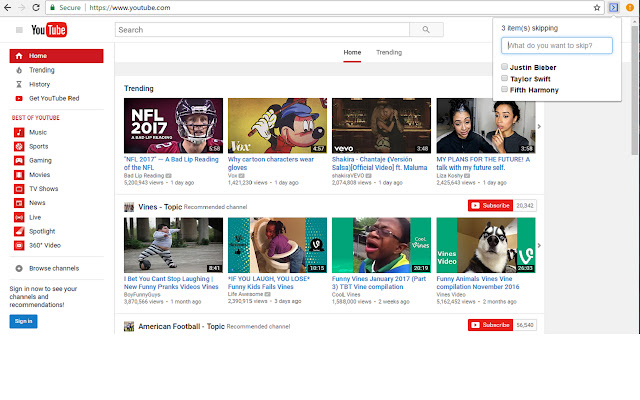Click the YouTube search field

[x=262, y=30]
